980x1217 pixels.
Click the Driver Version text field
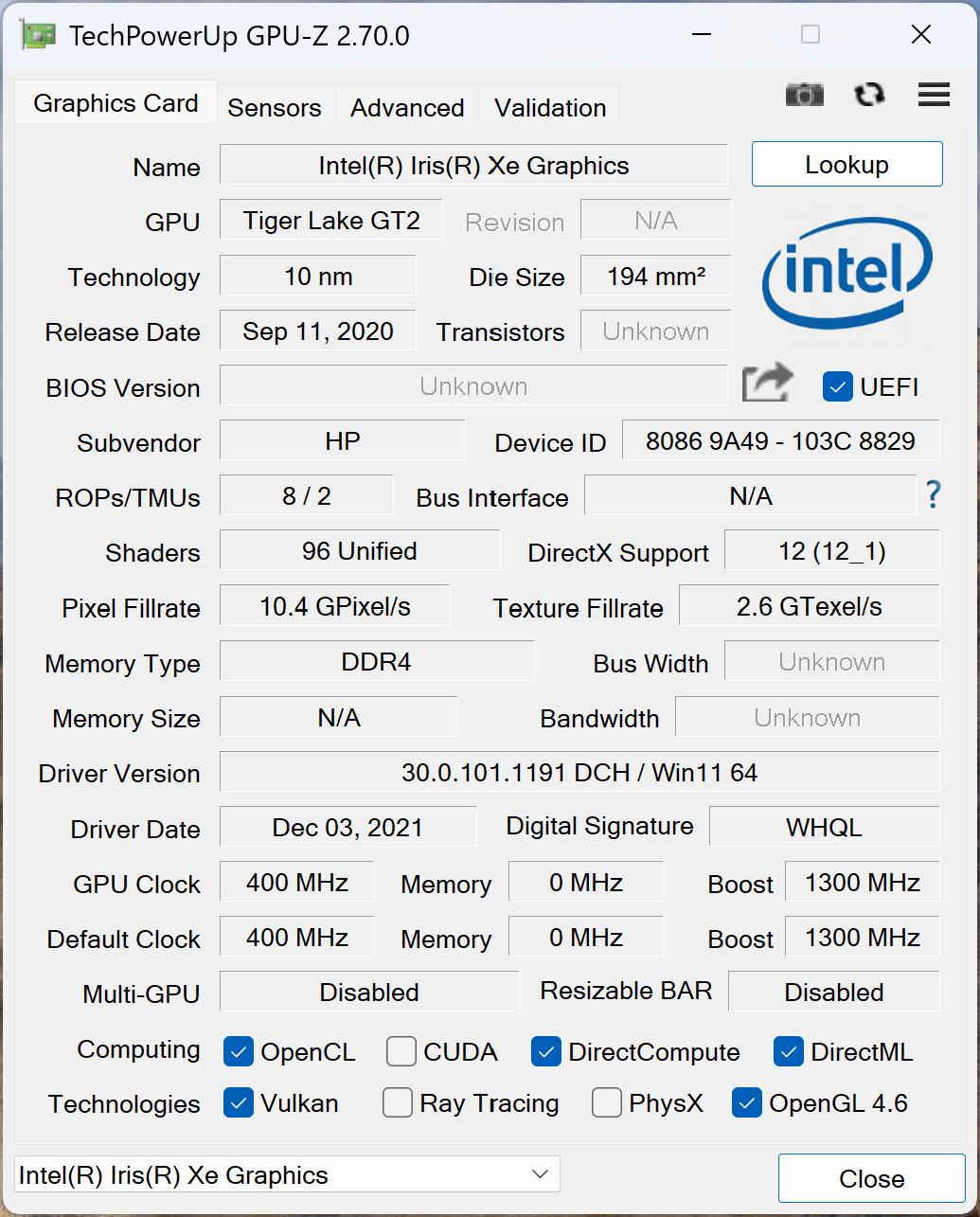(579, 772)
